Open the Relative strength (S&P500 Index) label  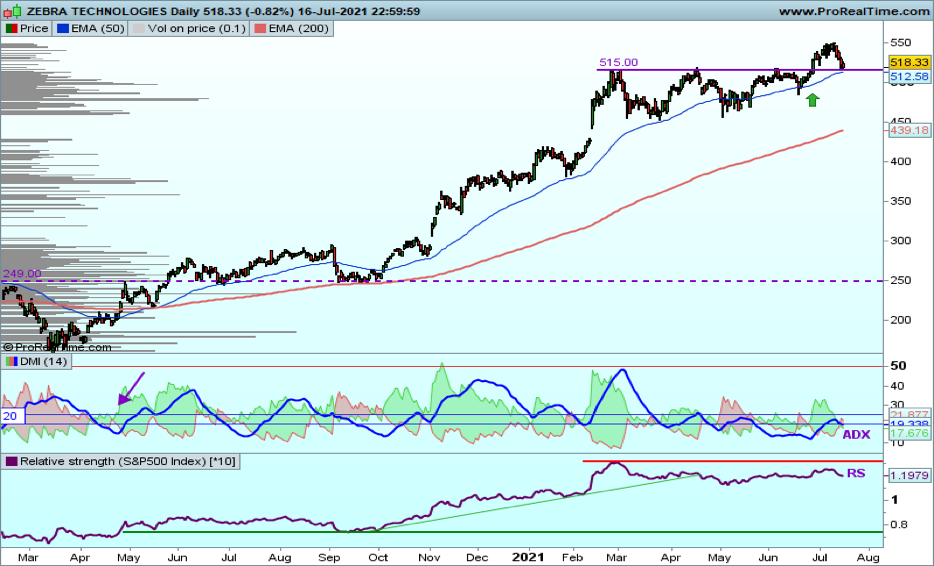127,461
